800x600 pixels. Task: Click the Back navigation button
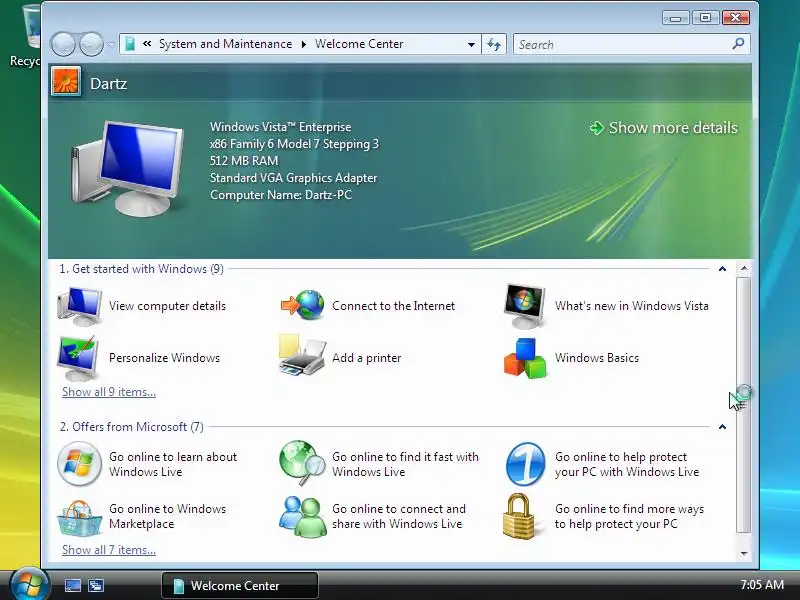click(63, 44)
